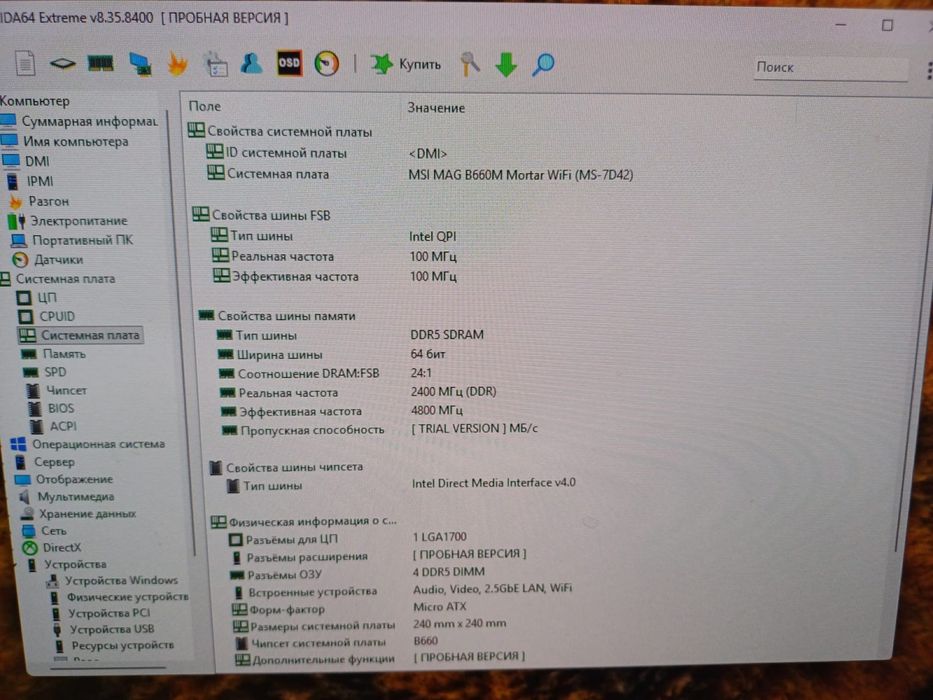Open the BIOS tree item
This screenshot has height=700, width=933.
(x=52, y=408)
